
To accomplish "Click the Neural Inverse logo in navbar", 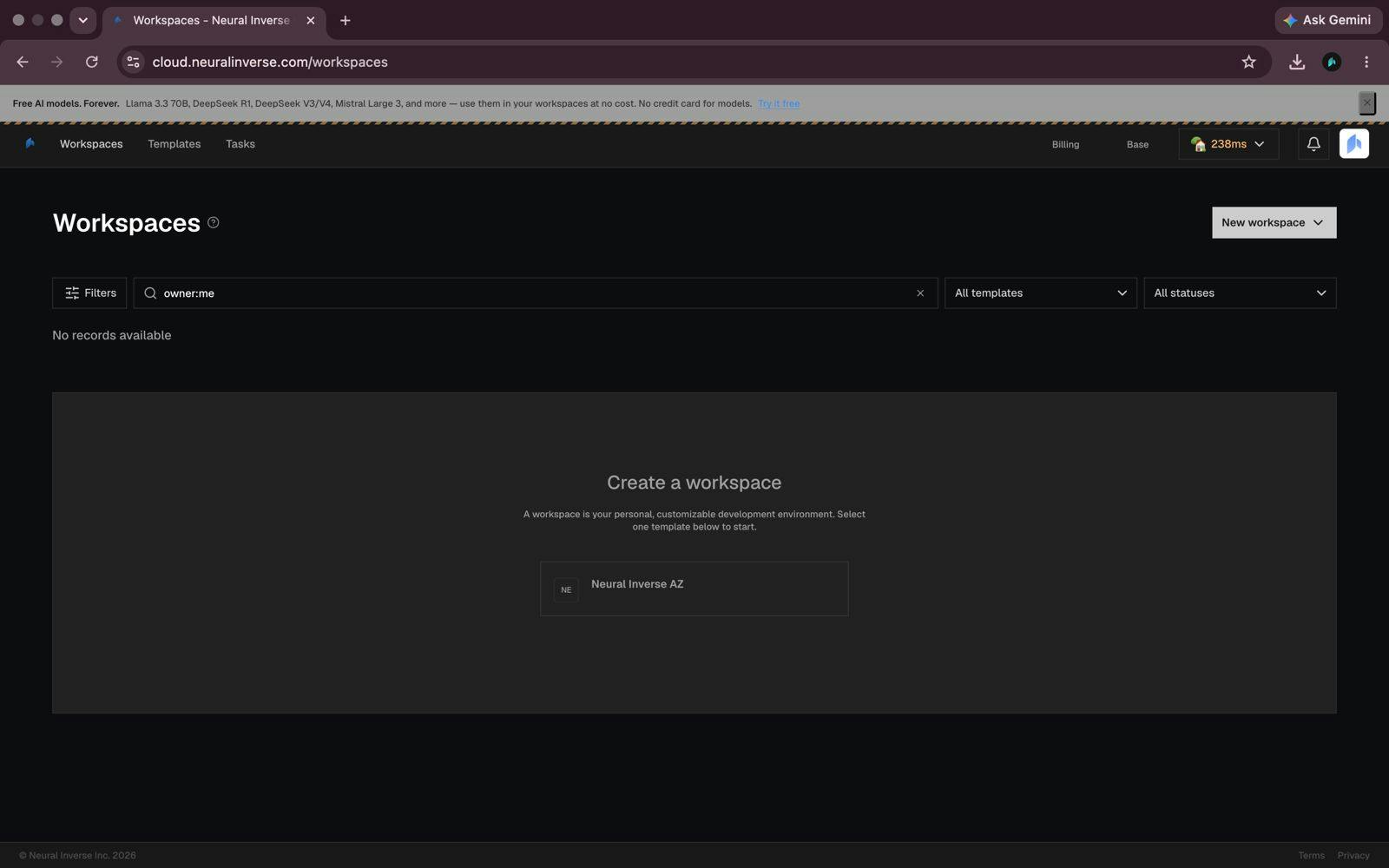I will pyautogui.click(x=30, y=144).
